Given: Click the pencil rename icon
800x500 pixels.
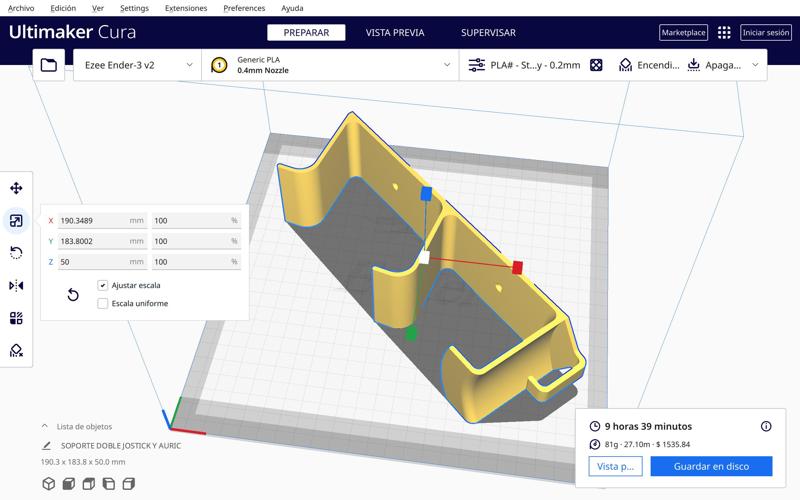Looking at the screenshot, I should click(x=46, y=446).
